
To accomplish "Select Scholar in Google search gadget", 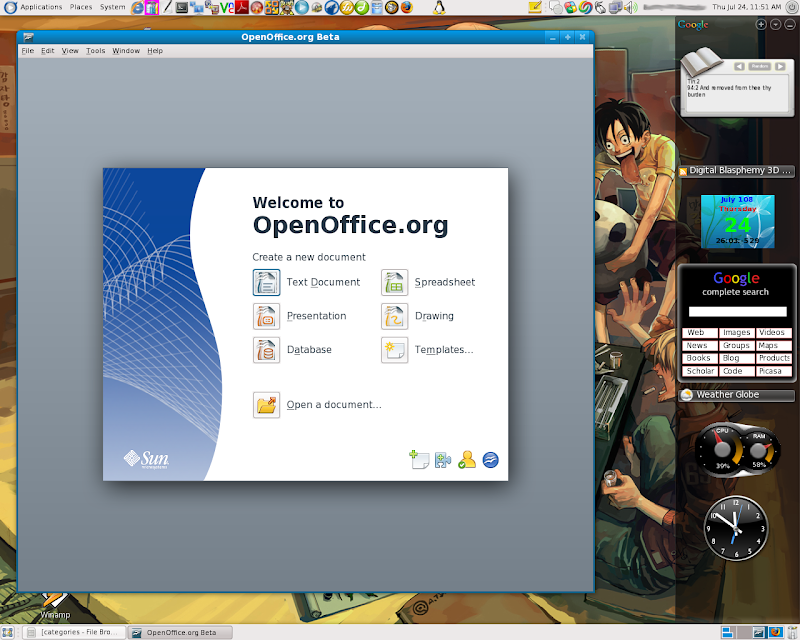I will (699, 371).
